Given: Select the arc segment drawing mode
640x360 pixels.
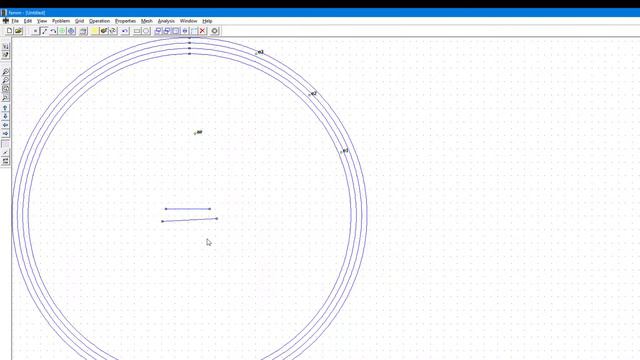Looking at the screenshot, I should (x=53, y=31).
